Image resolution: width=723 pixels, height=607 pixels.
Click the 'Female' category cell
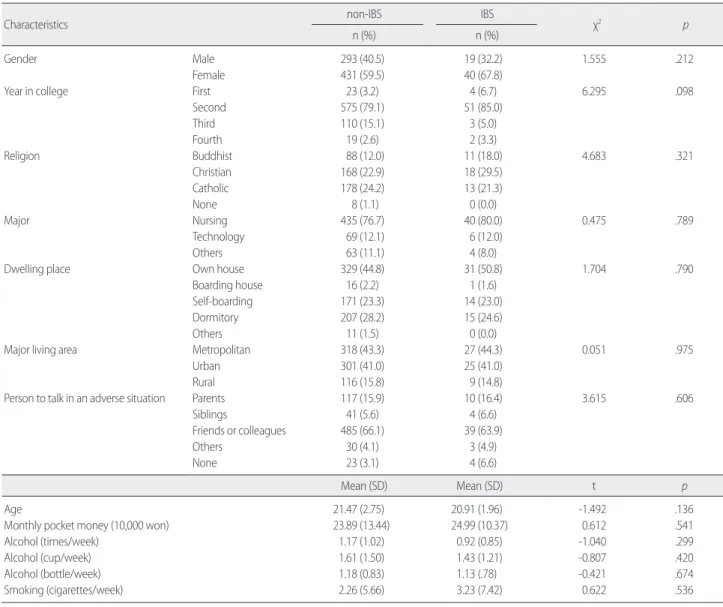[208, 75]
